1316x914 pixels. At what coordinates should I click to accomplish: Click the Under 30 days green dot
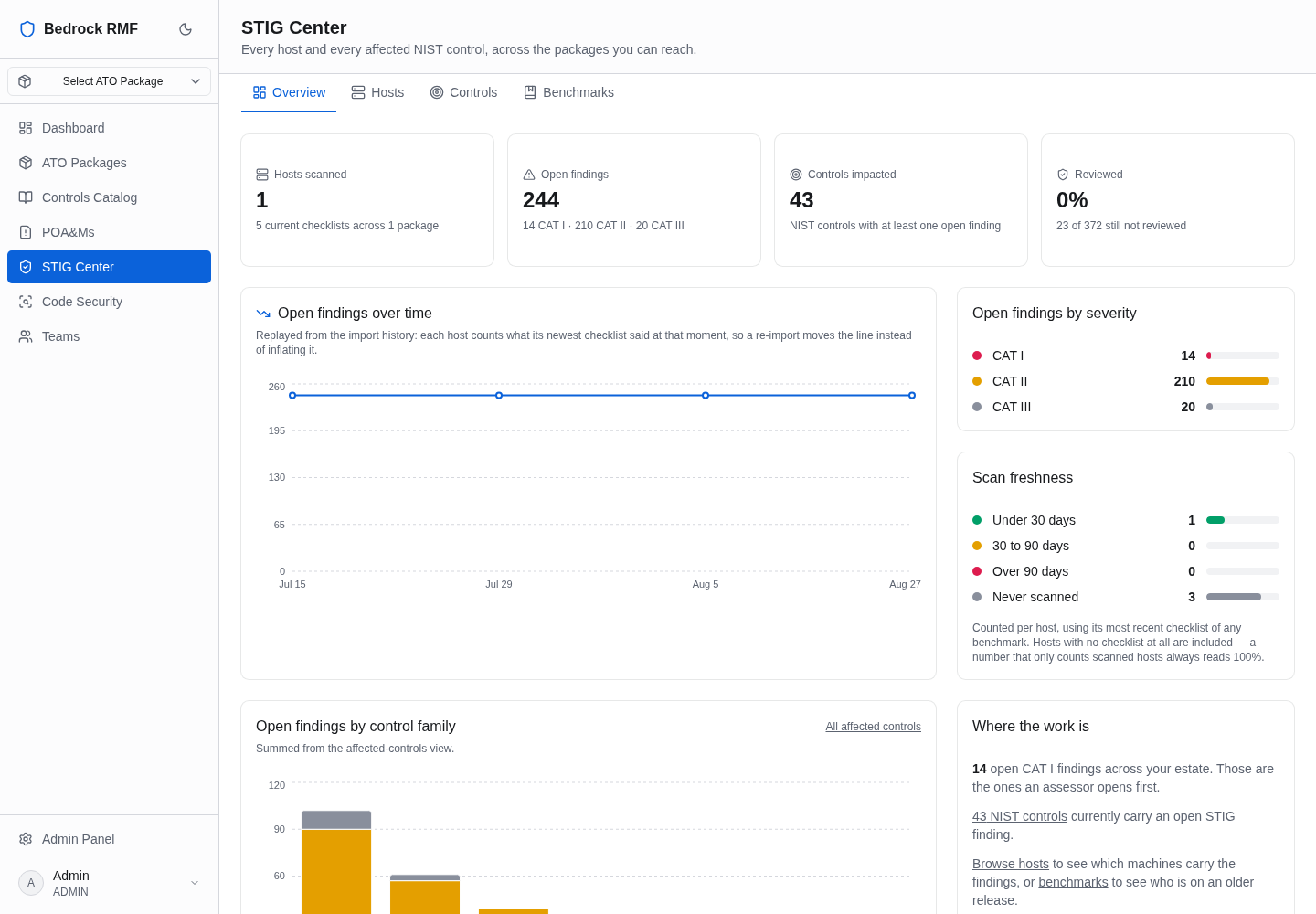pos(977,520)
